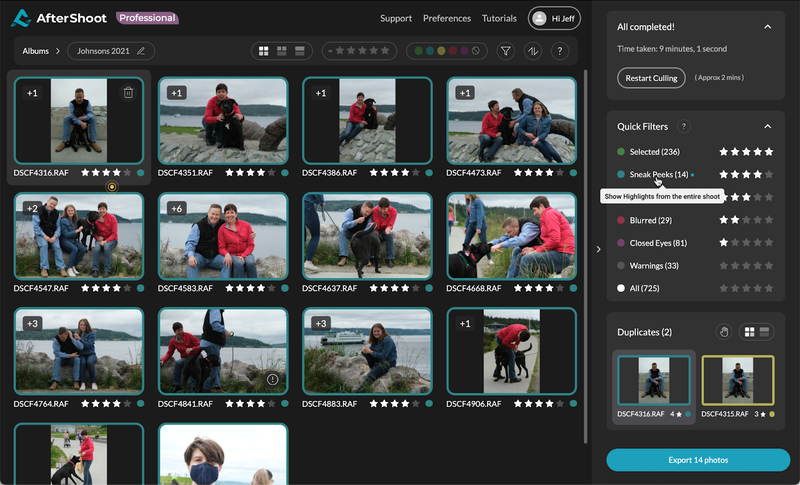Open the Preferences menu
The height and width of the screenshot is (485, 800).
447,18
